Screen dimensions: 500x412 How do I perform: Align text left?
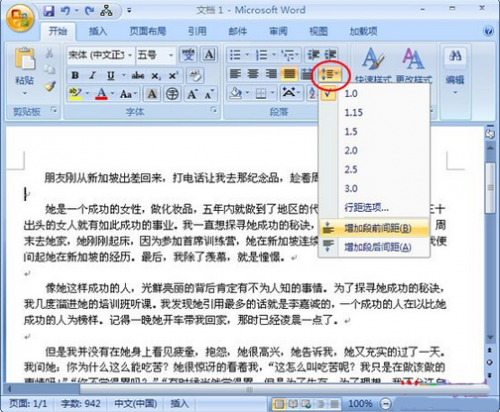click(x=235, y=74)
